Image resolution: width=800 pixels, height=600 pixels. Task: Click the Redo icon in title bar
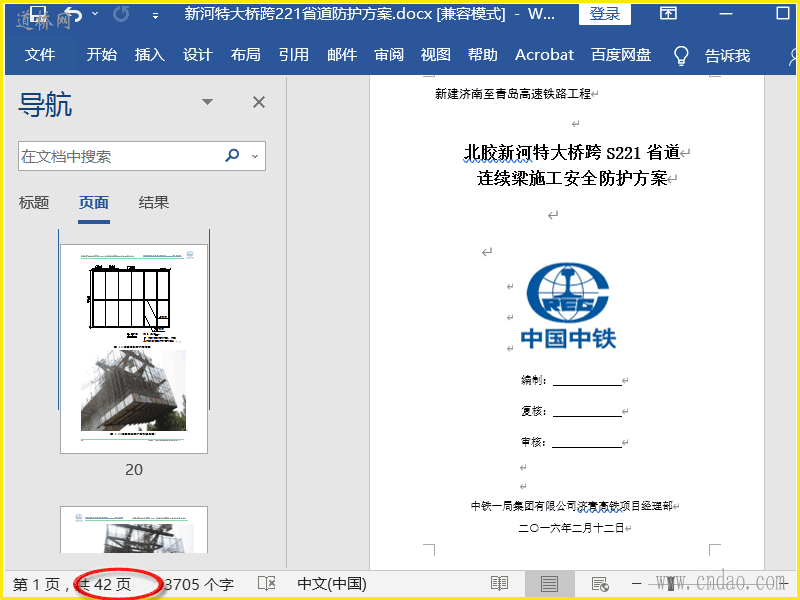(x=121, y=14)
